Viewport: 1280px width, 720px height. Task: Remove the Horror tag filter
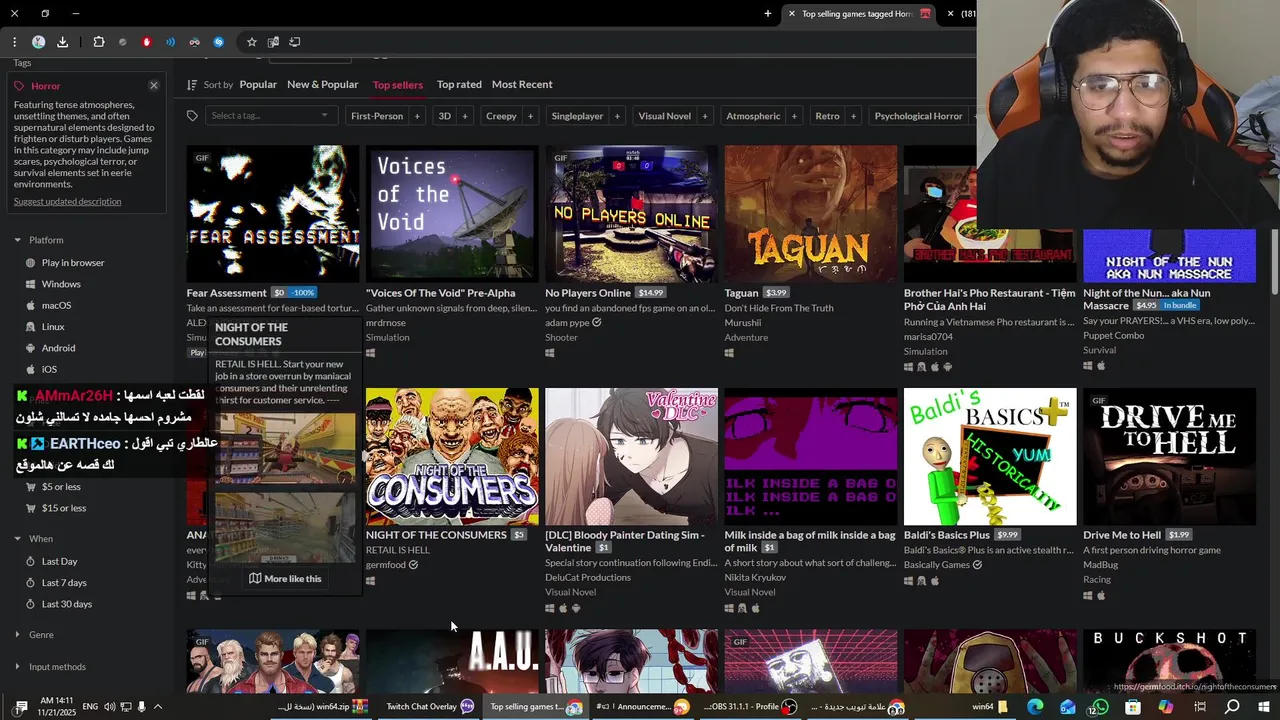tap(154, 86)
